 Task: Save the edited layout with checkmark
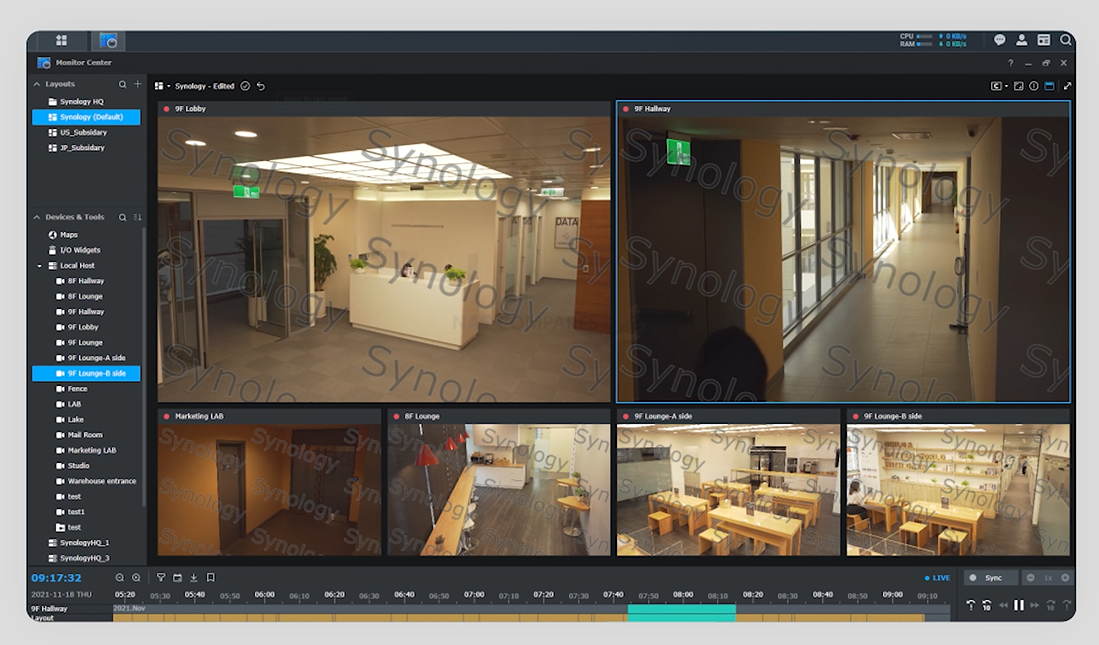coord(245,86)
